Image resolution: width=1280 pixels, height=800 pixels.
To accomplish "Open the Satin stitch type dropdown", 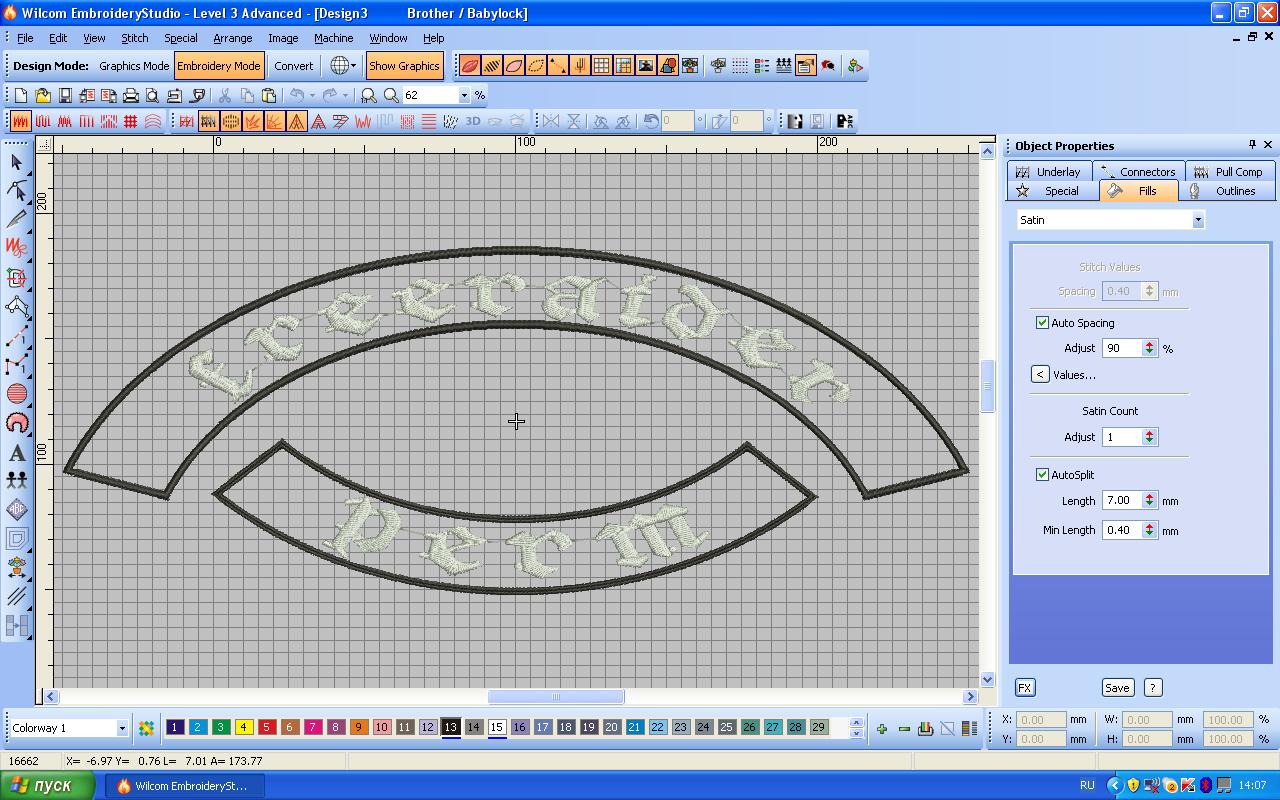I will (x=1197, y=220).
